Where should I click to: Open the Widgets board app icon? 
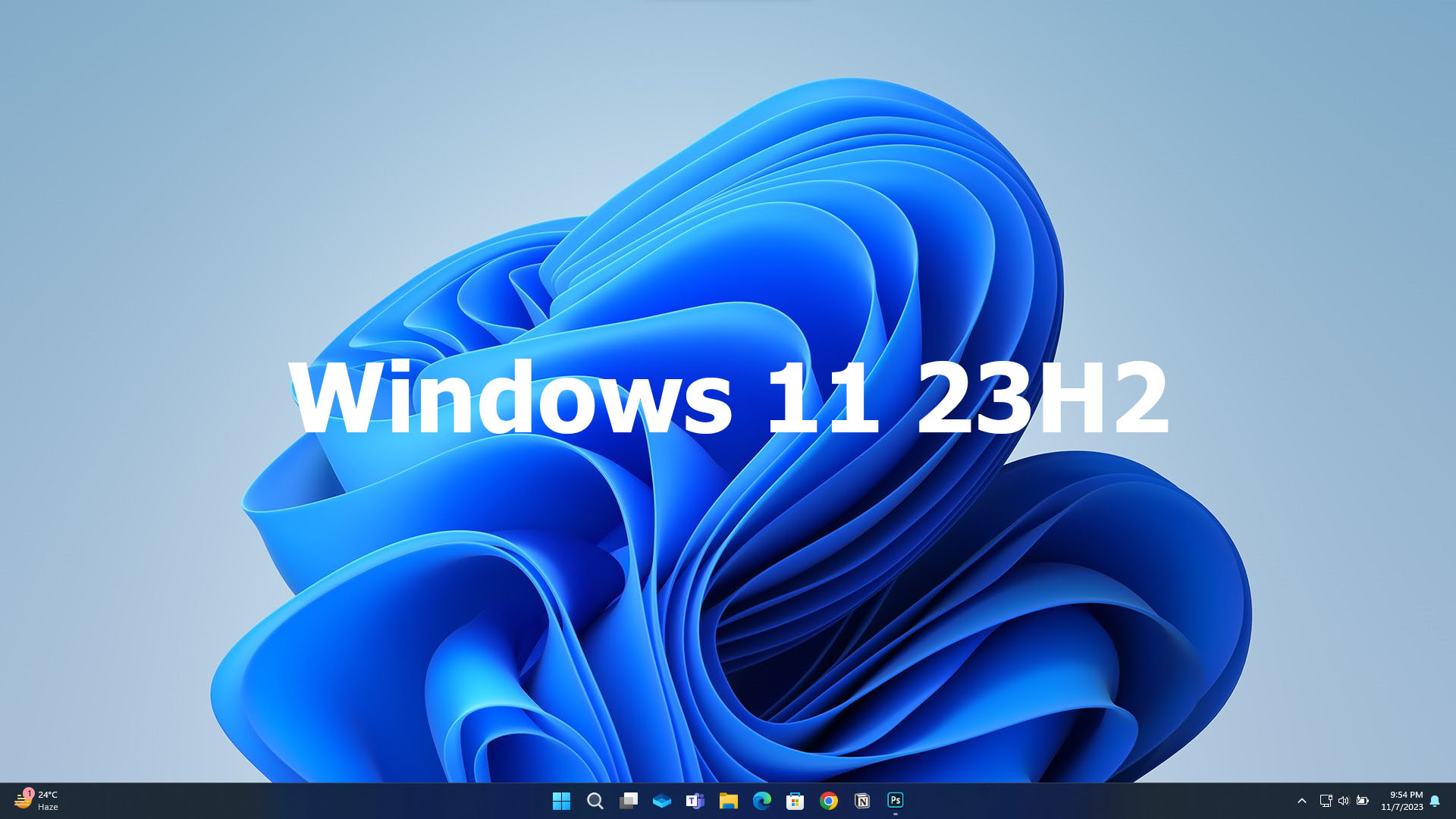tap(662, 801)
